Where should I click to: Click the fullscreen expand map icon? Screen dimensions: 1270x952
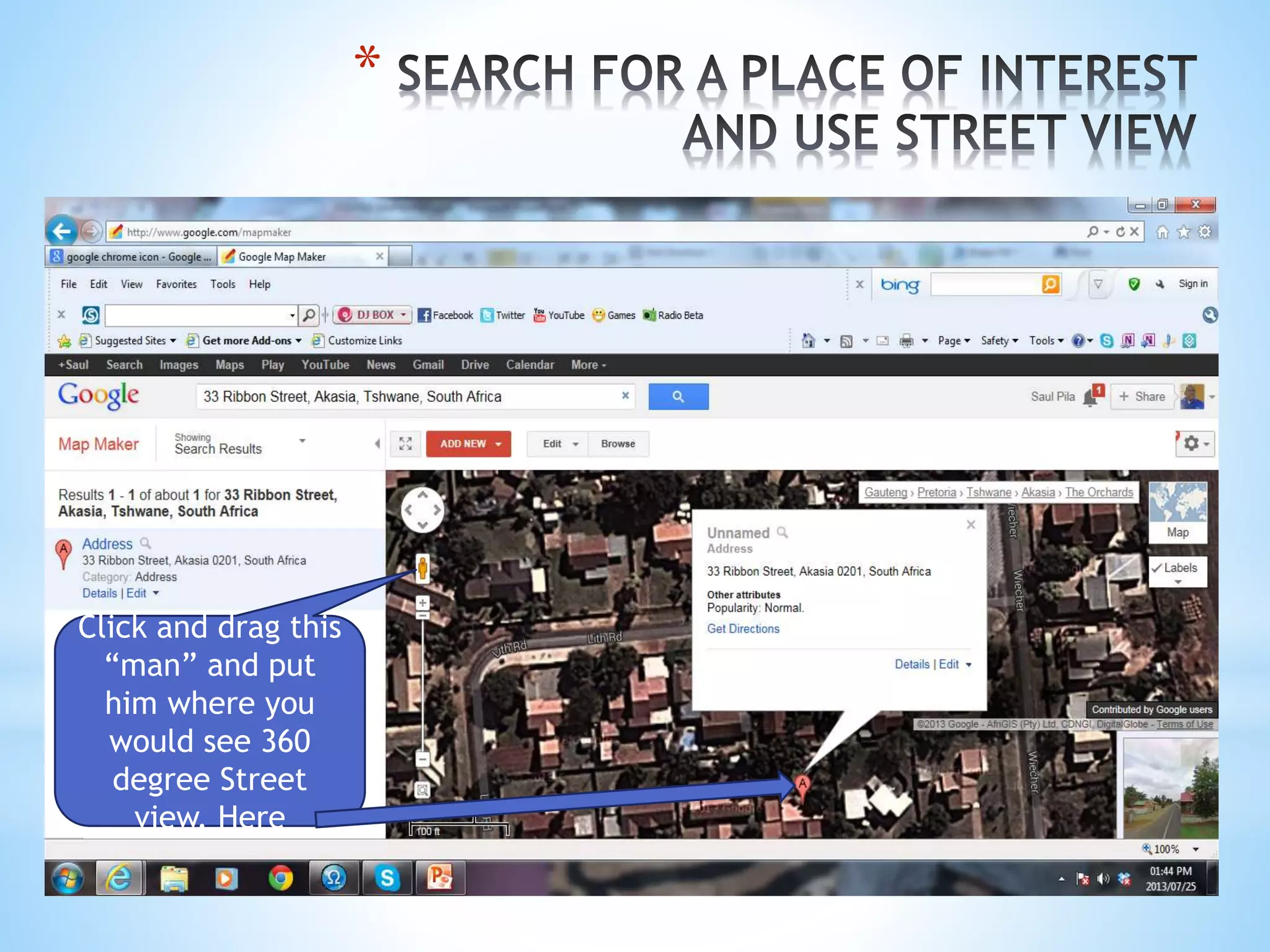point(406,444)
